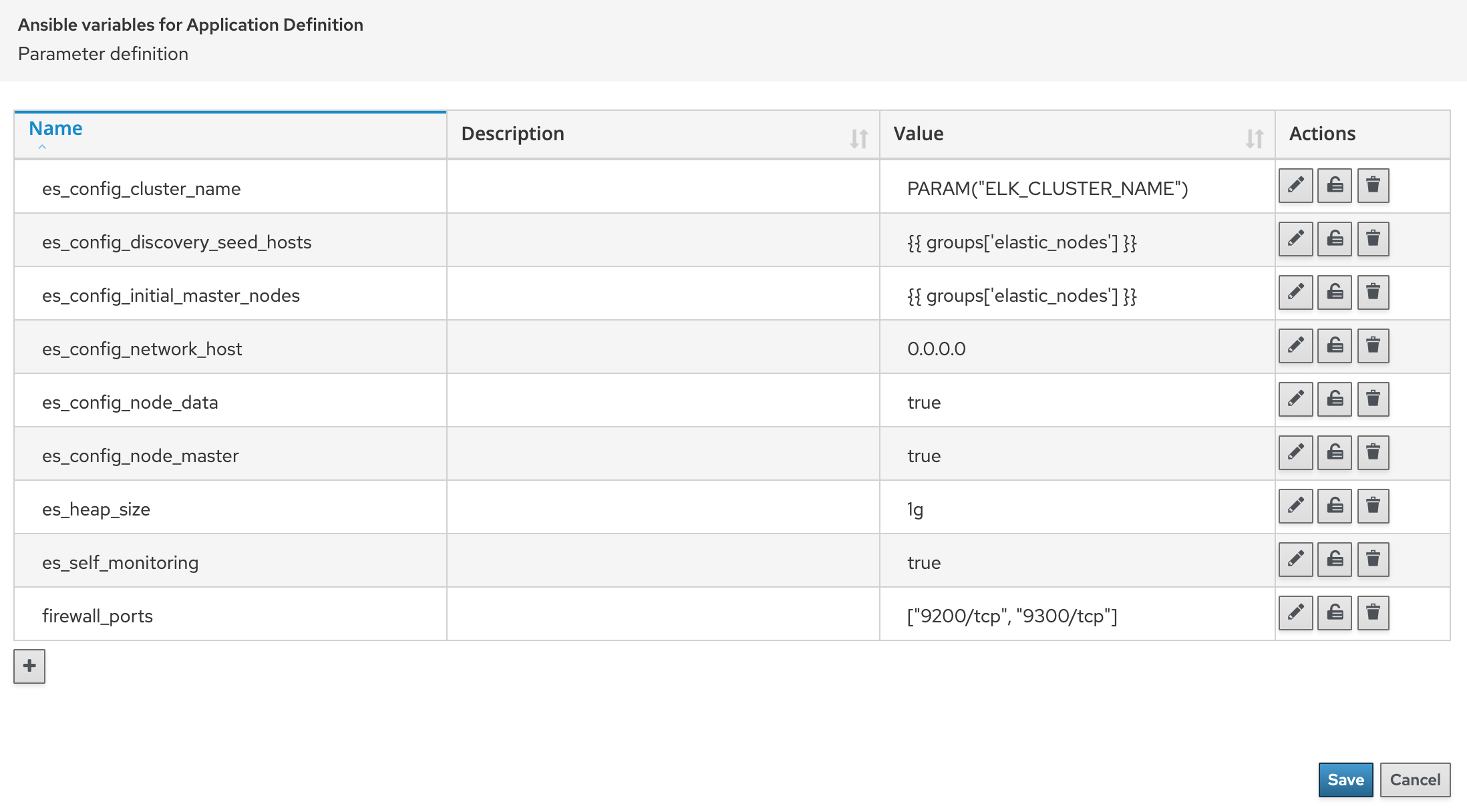The width and height of the screenshot is (1467, 812).
Task: Sort table by Value column arrows
Action: pos(1254,138)
